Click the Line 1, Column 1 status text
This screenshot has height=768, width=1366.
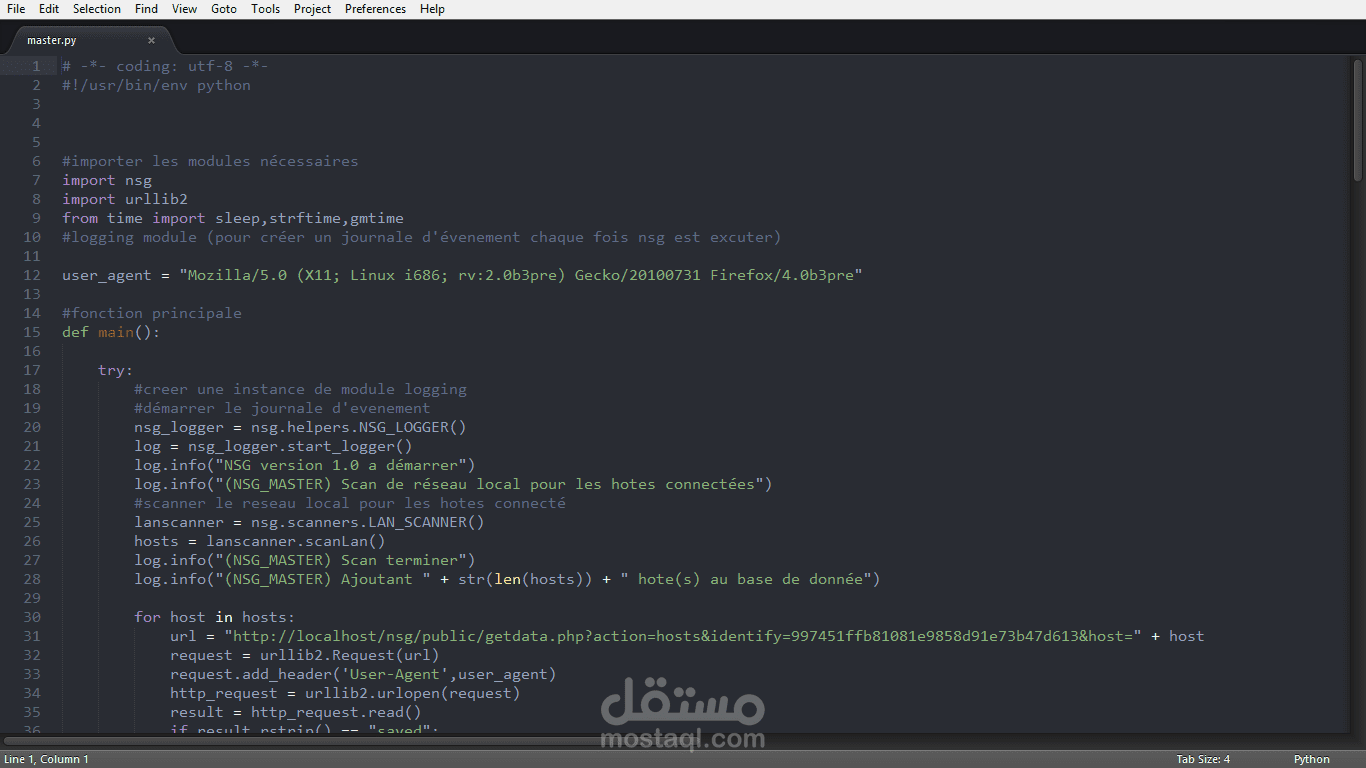pyautogui.click(x=46, y=759)
